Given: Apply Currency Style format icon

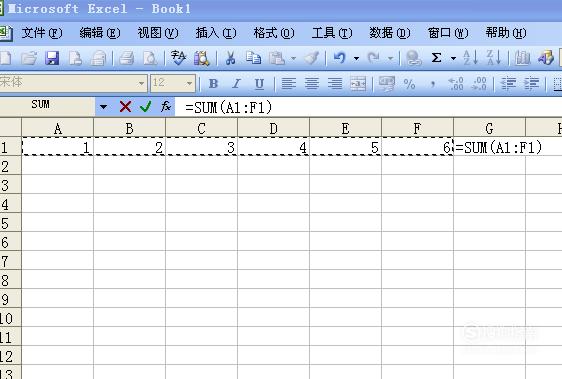Looking at the screenshot, I should (x=386, y=84).
